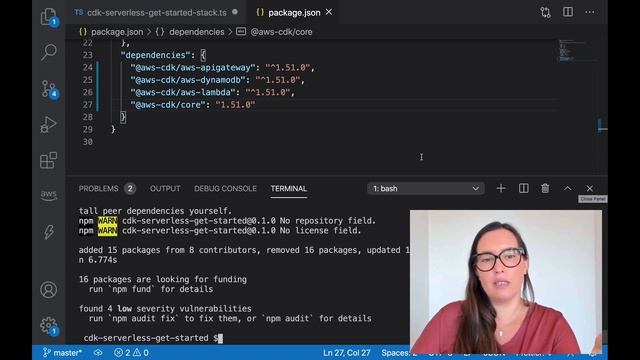
Task: Click the problems count badge 2
Action: (130, 189)
